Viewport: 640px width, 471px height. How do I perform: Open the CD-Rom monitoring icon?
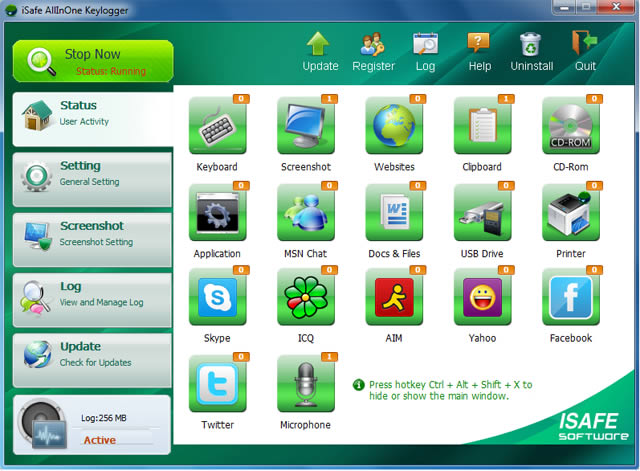click(x=571, y=126)
